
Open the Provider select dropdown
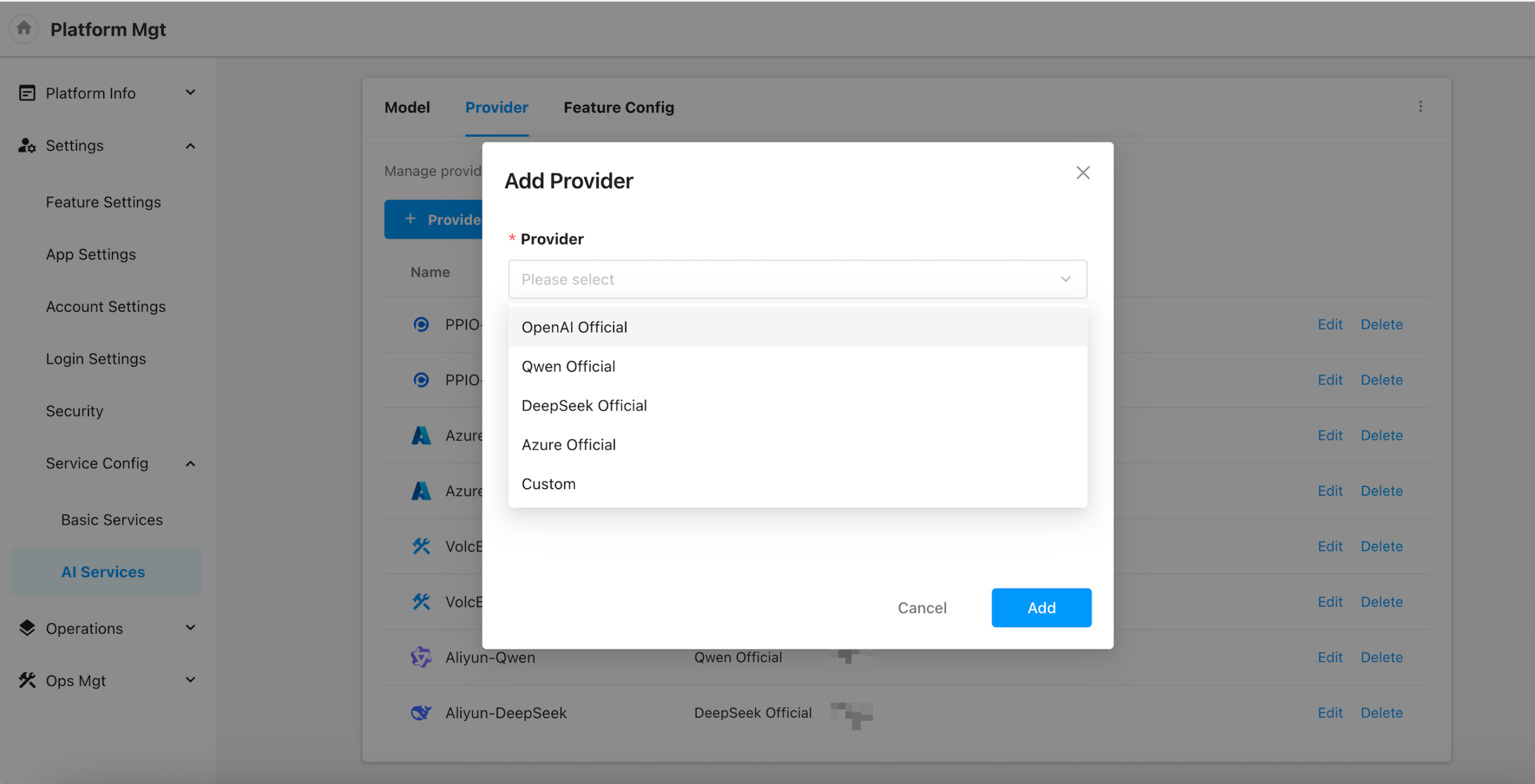pos(797,279)
